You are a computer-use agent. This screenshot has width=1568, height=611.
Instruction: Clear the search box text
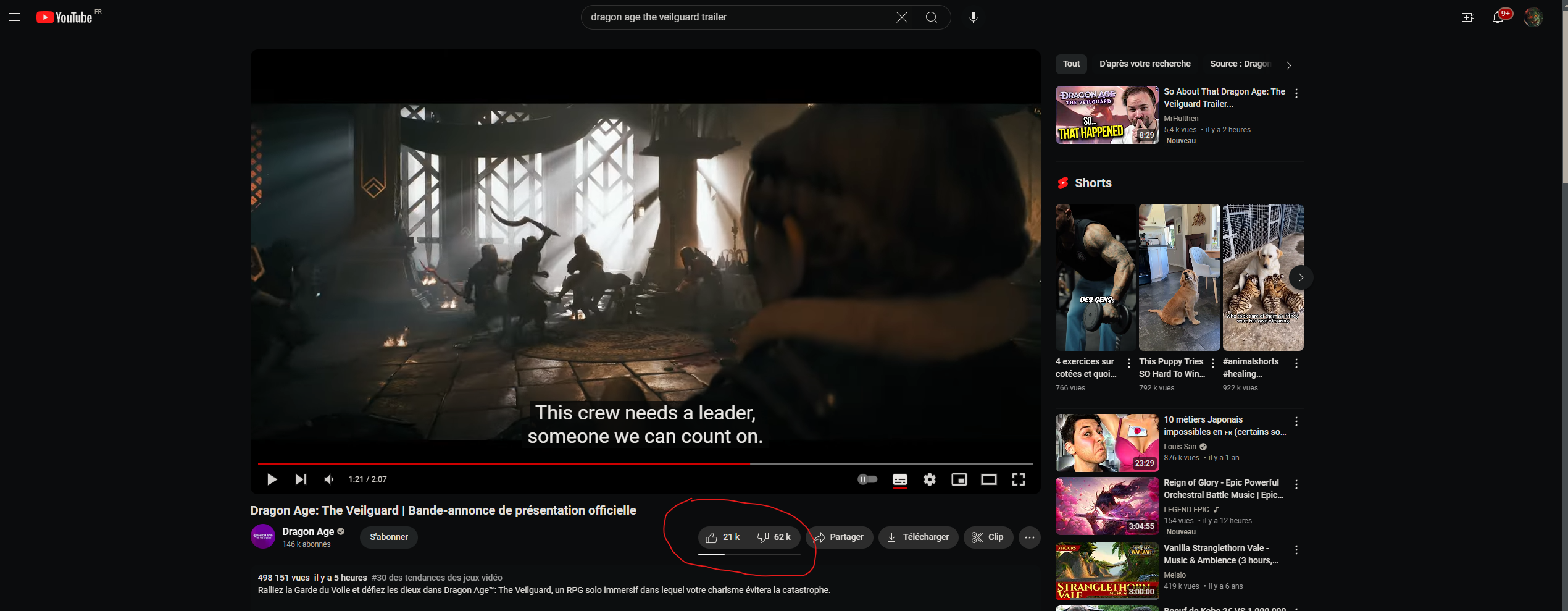click(x=901, y=17)
